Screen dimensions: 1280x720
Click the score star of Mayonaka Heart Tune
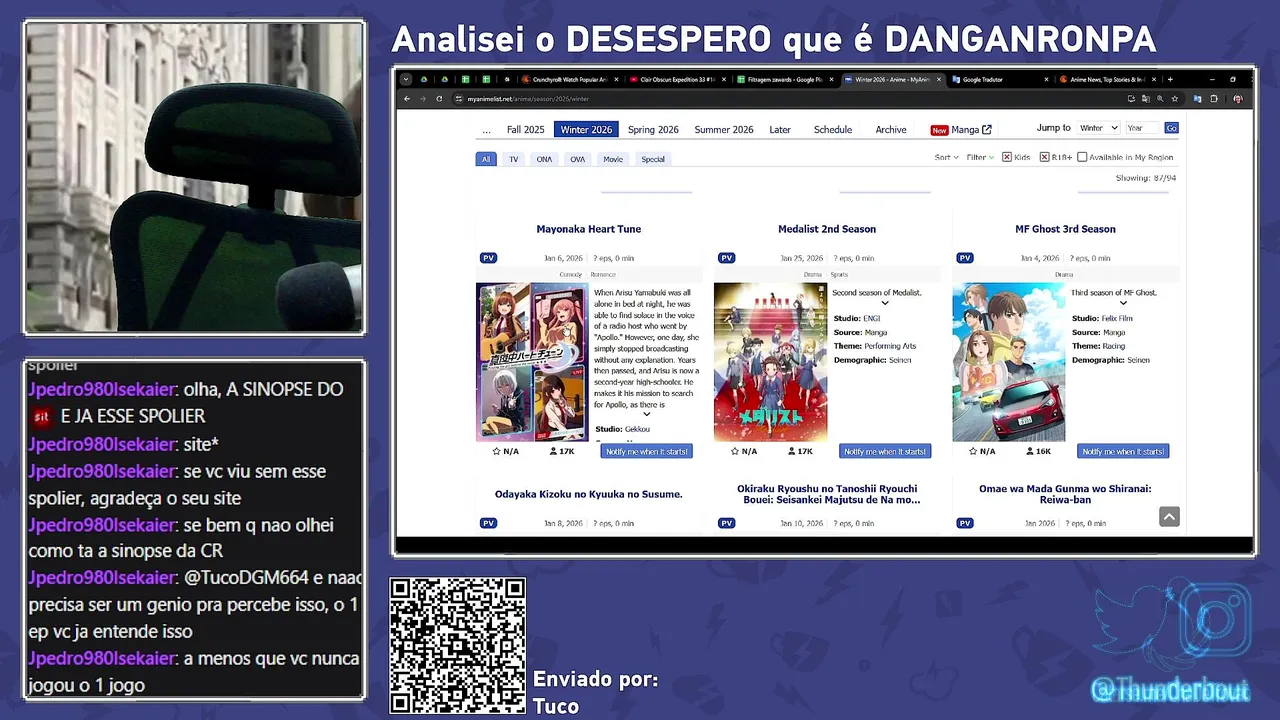pyautogui.click(x=496, y=451)
